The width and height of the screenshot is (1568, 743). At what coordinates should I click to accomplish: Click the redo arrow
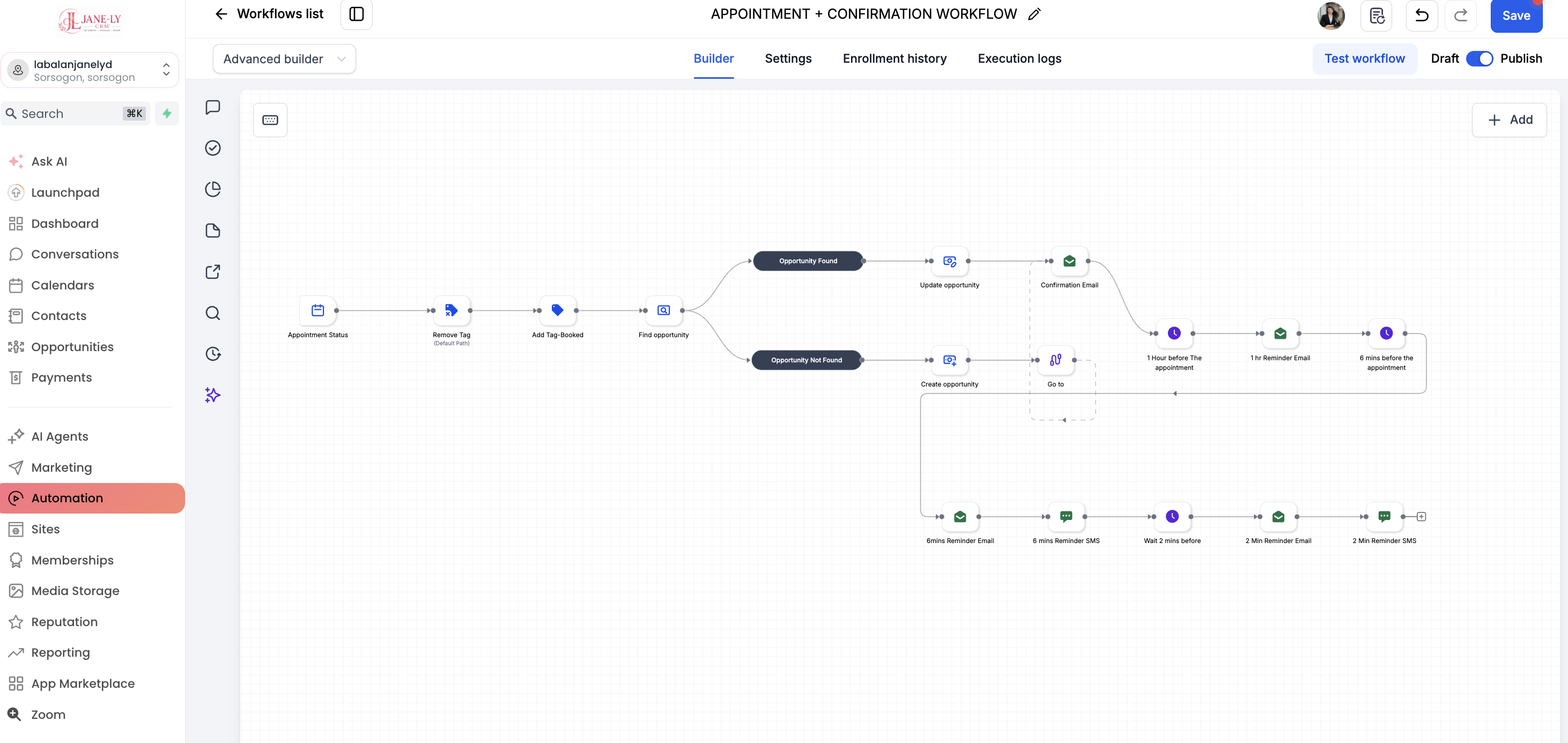(1461, 15)
